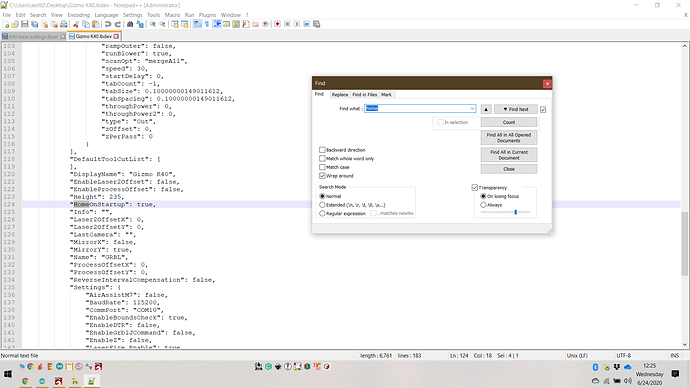
Task: Click Find All in All Opened Documents
Action: click(x=509, y=138)
